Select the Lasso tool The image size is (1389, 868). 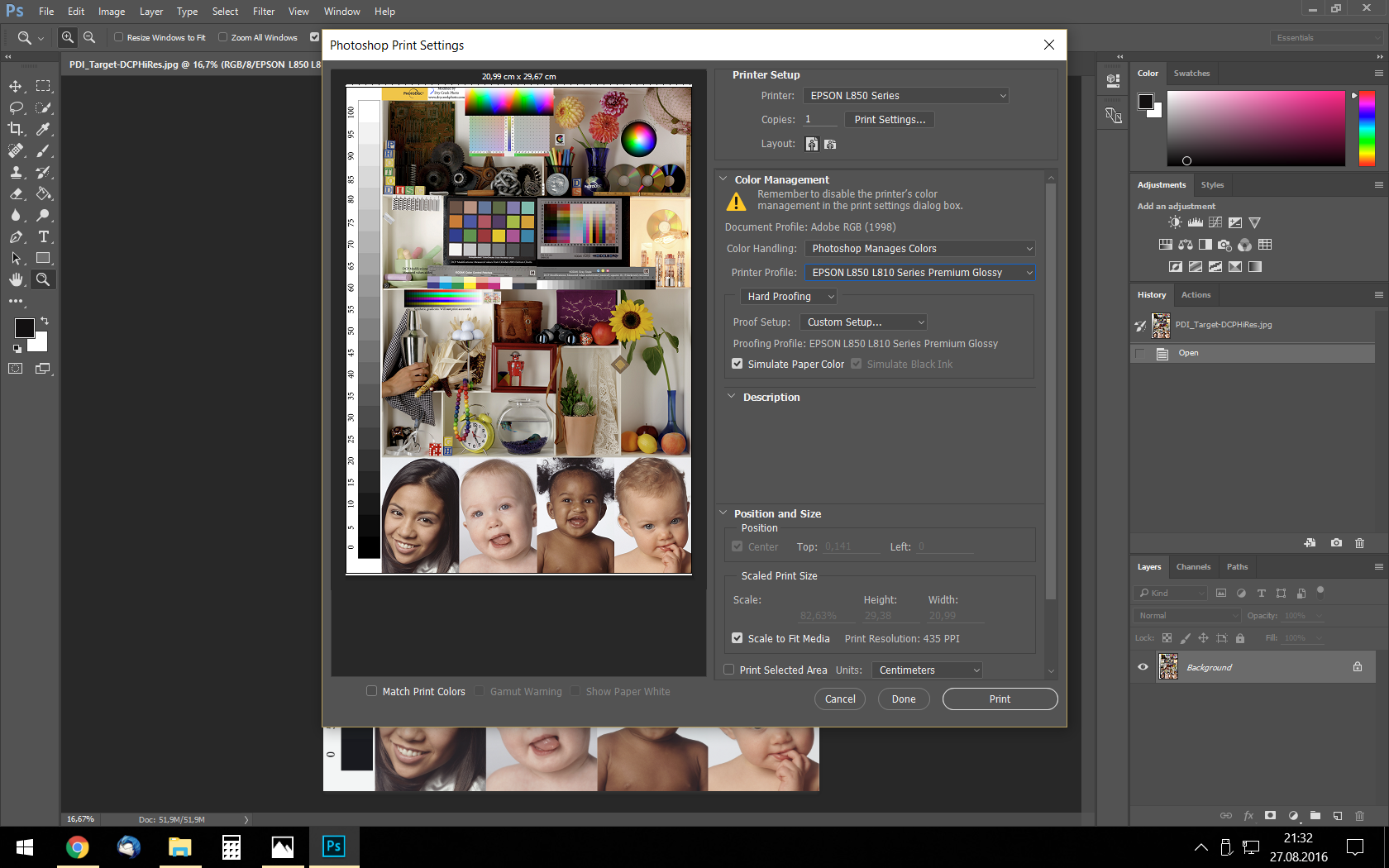[16, 107]
